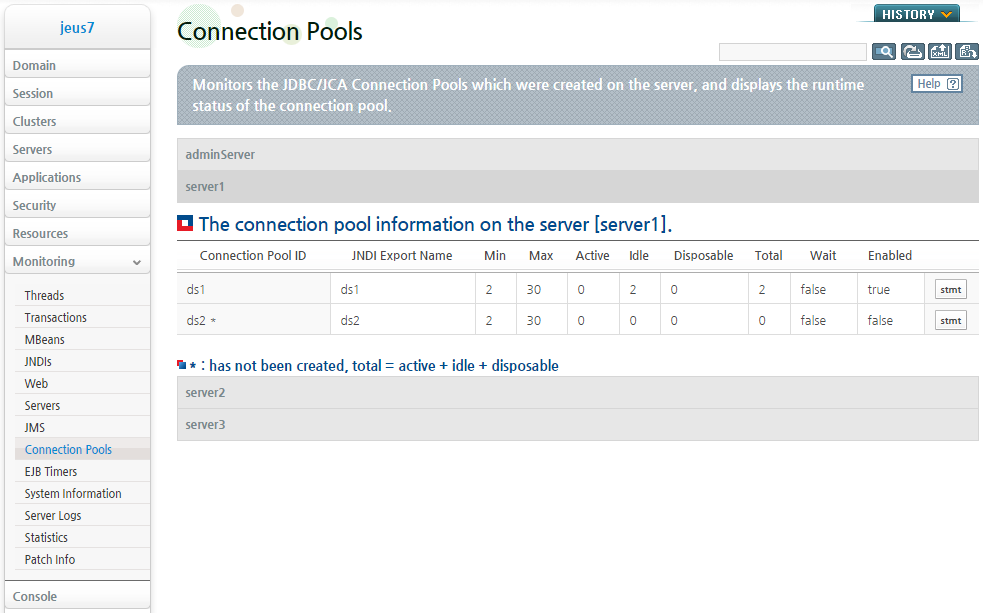This screenshot has width=983, height=613.
Task: Click the apply/refresh arrow toolbar icon
Action: 912,51
